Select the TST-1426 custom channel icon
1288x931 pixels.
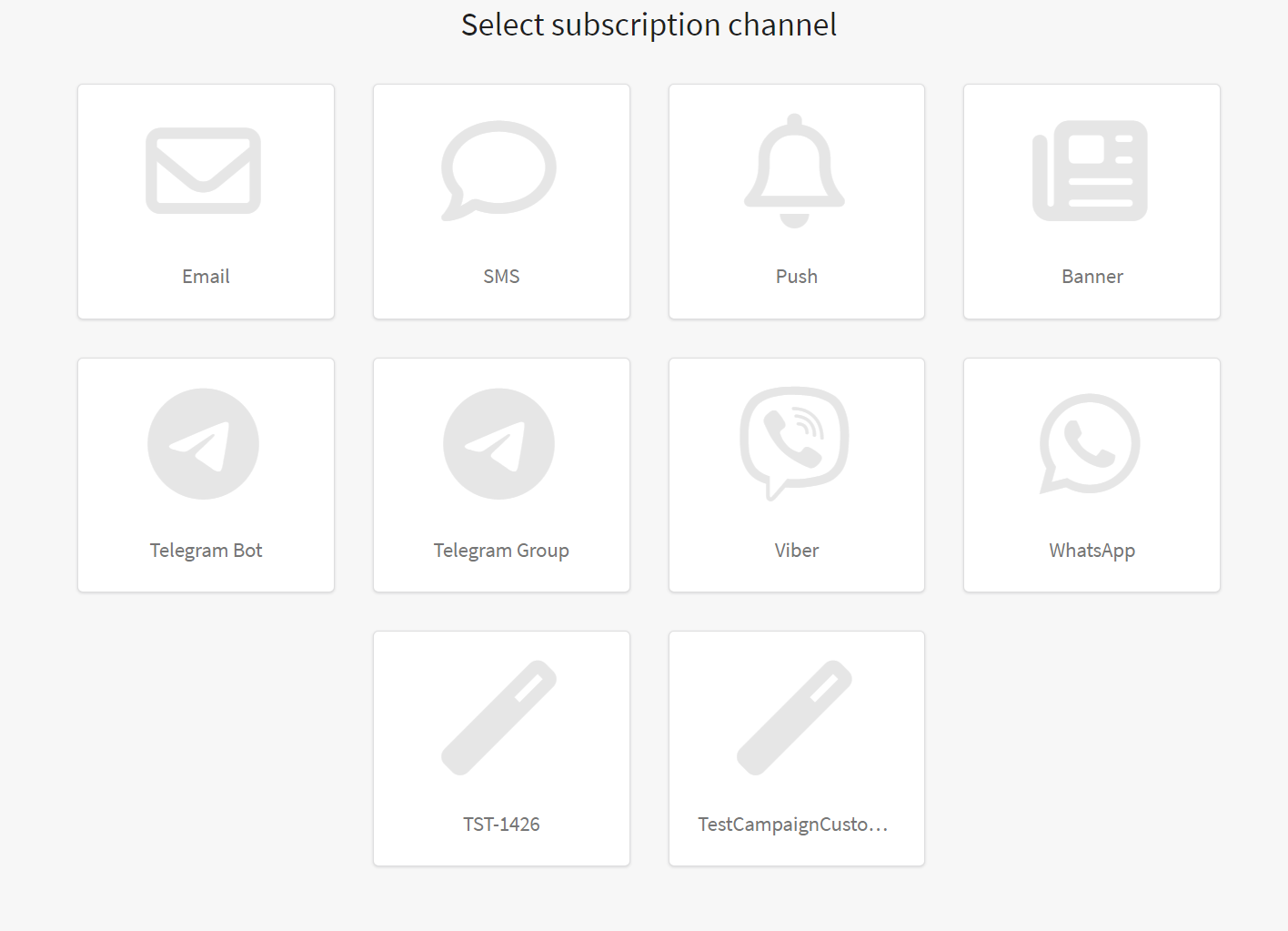coord(498,718)
